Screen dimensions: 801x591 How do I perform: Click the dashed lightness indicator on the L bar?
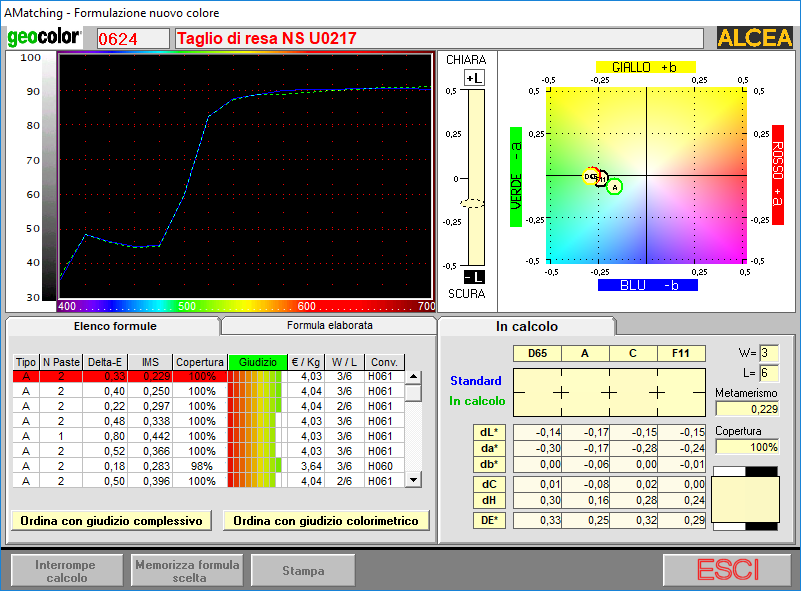473,203
